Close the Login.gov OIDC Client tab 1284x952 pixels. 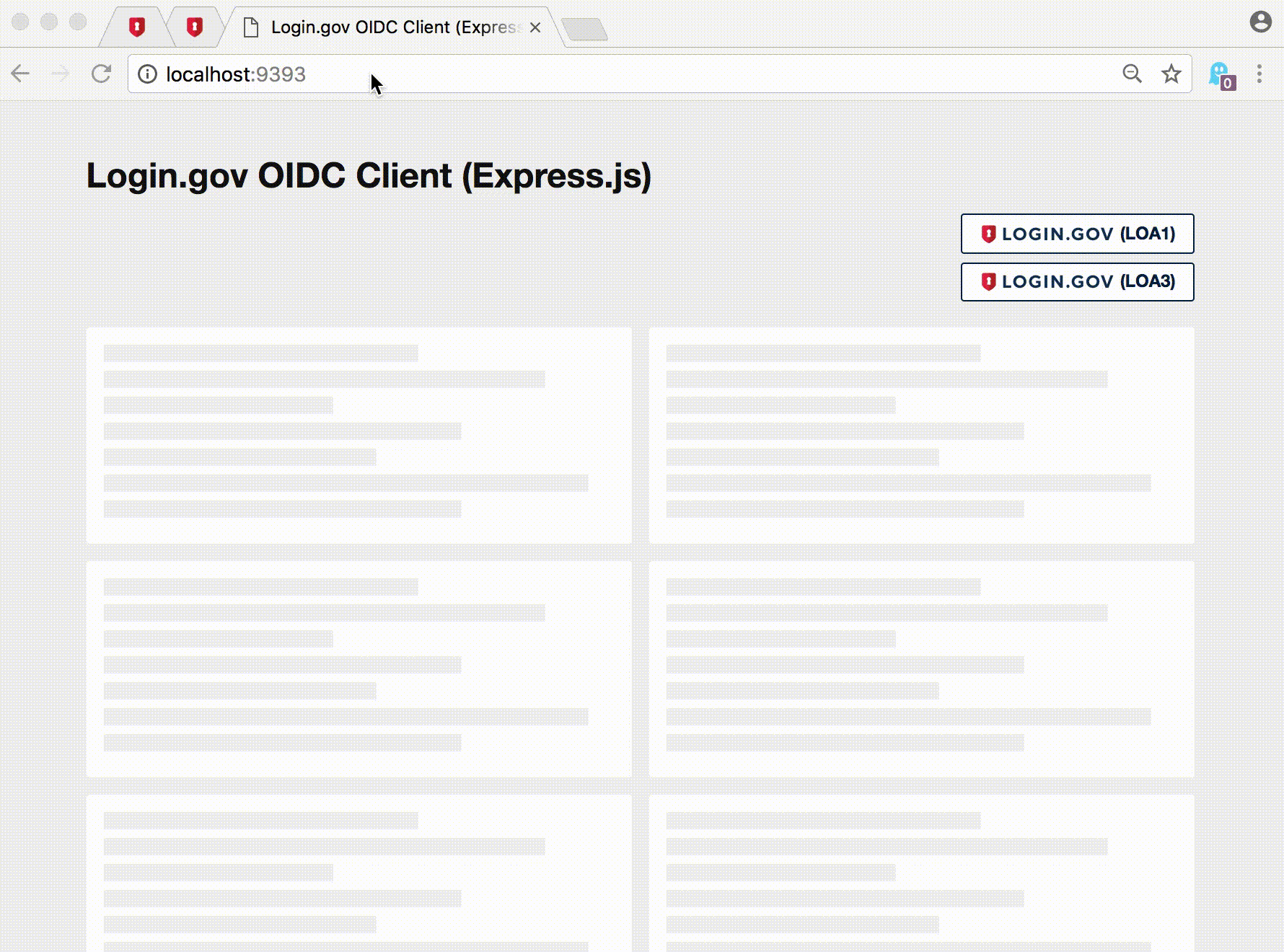click(x=535, y=27)
